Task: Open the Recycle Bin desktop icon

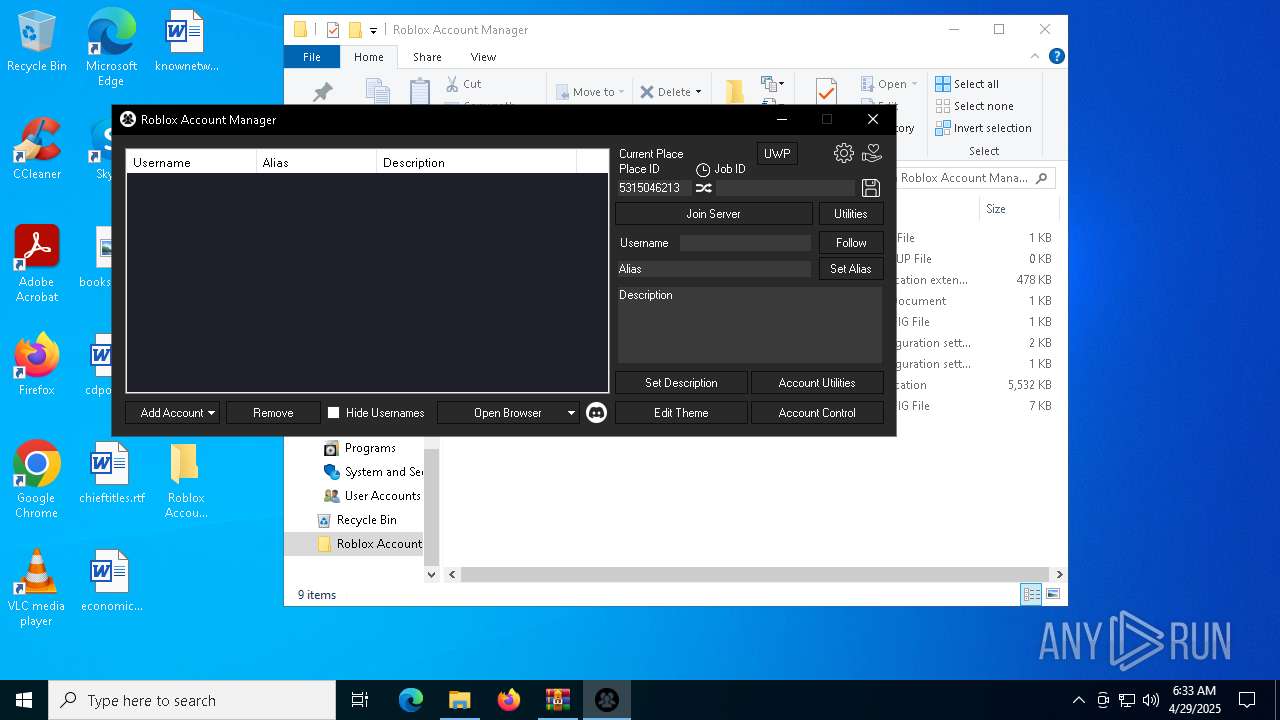Action: [37, 41]
